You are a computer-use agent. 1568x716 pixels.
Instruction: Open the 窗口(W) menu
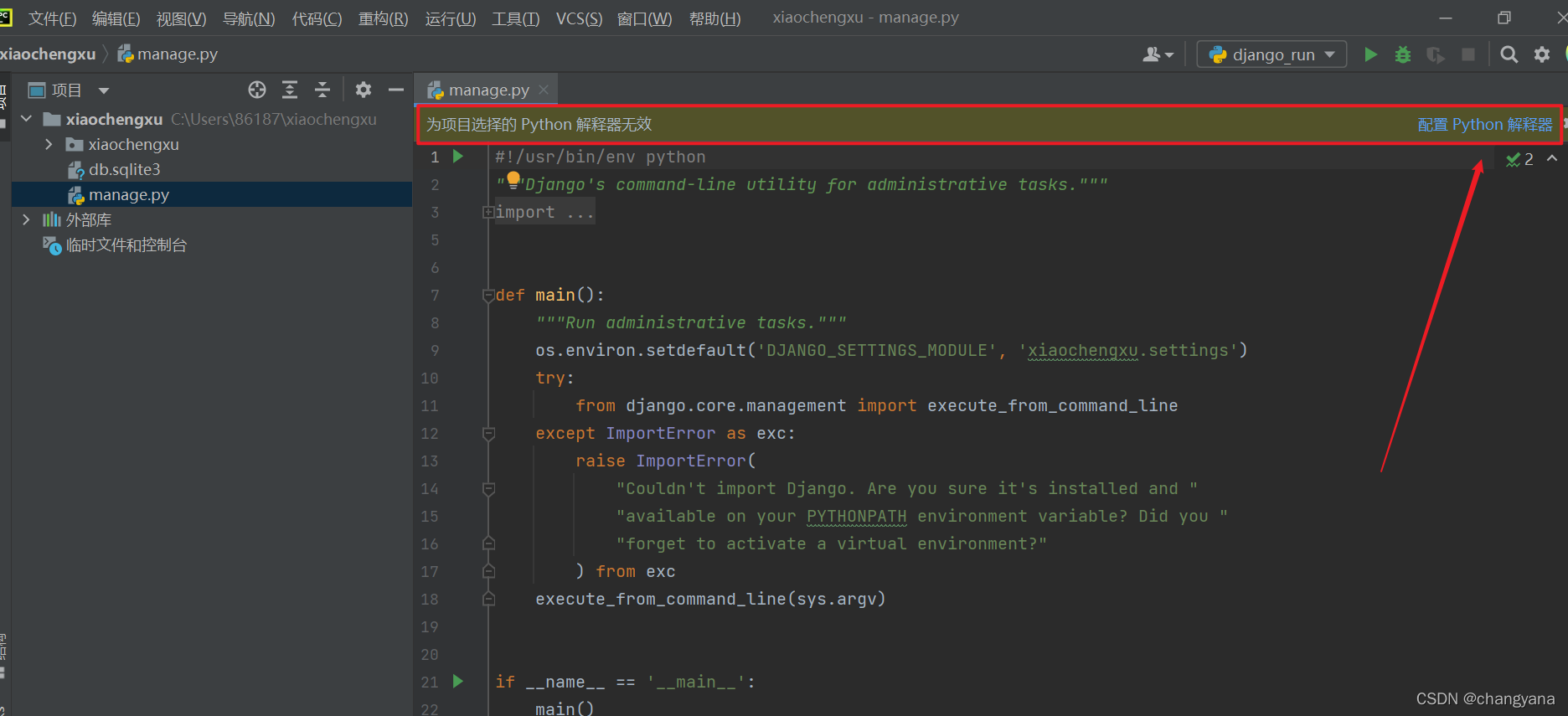click(644, 18)
